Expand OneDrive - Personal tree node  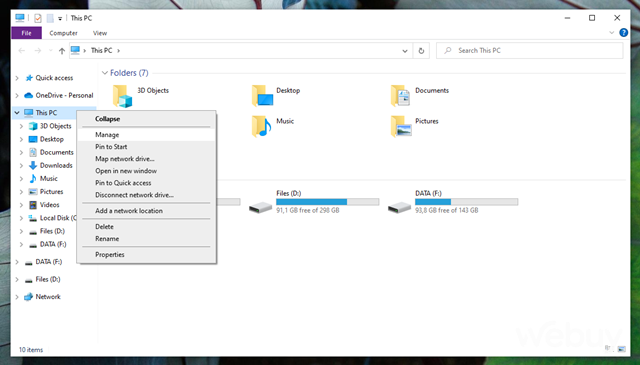pos(17,96)
